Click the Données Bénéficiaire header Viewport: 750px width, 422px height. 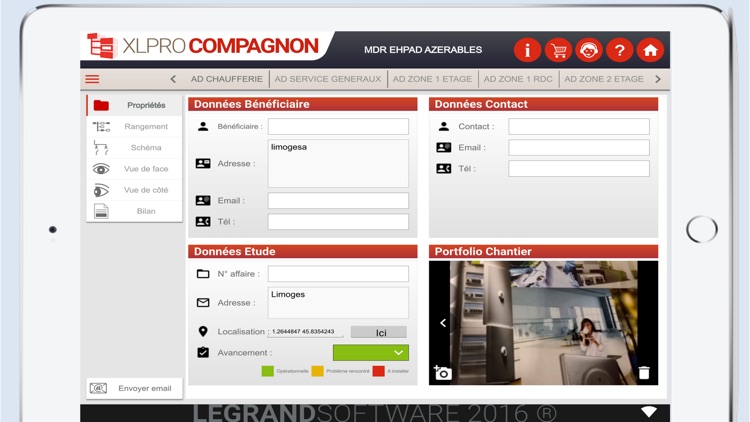tap(302, 104)
